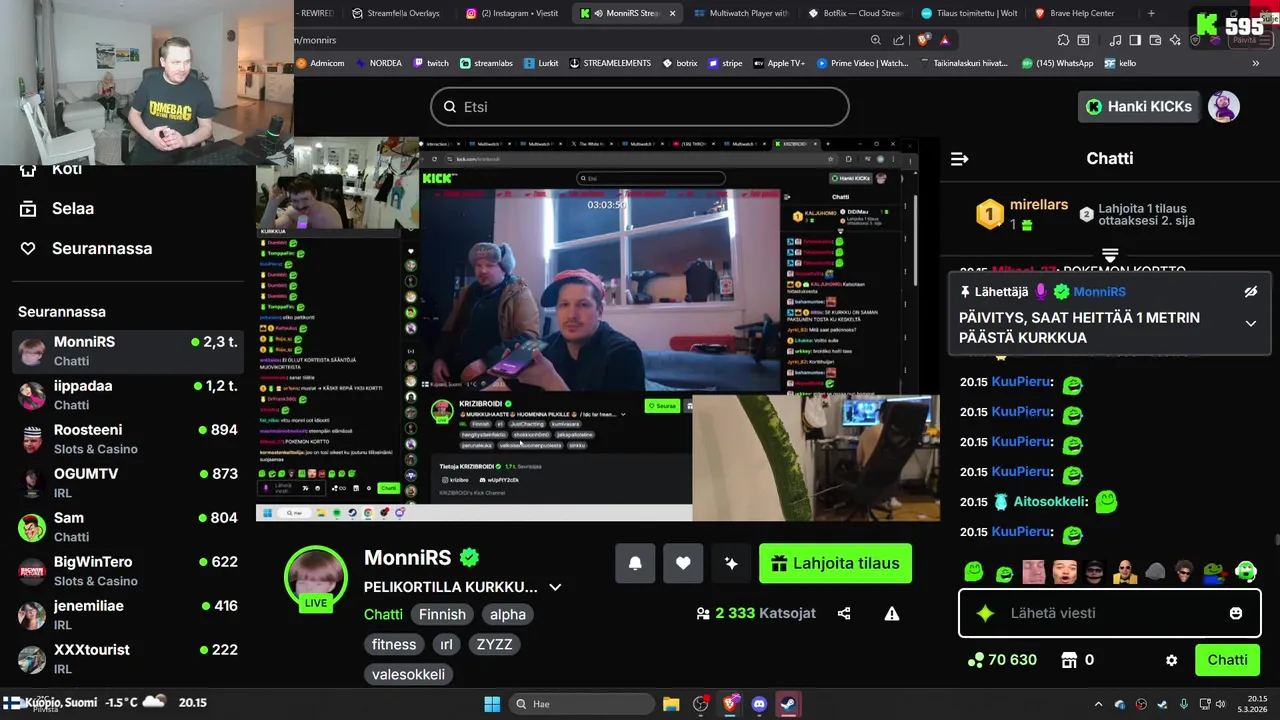1280x720 pixels.
Task: Click the Lahjoita tilaus button
Action: point(835,563)
